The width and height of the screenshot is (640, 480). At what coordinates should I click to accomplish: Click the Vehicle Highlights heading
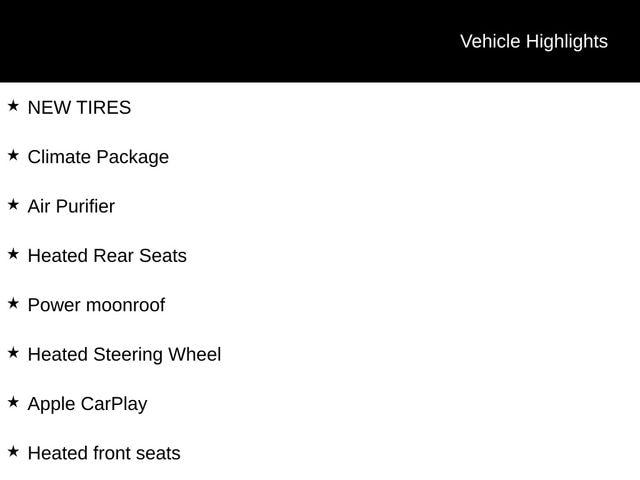pos(533,41)
